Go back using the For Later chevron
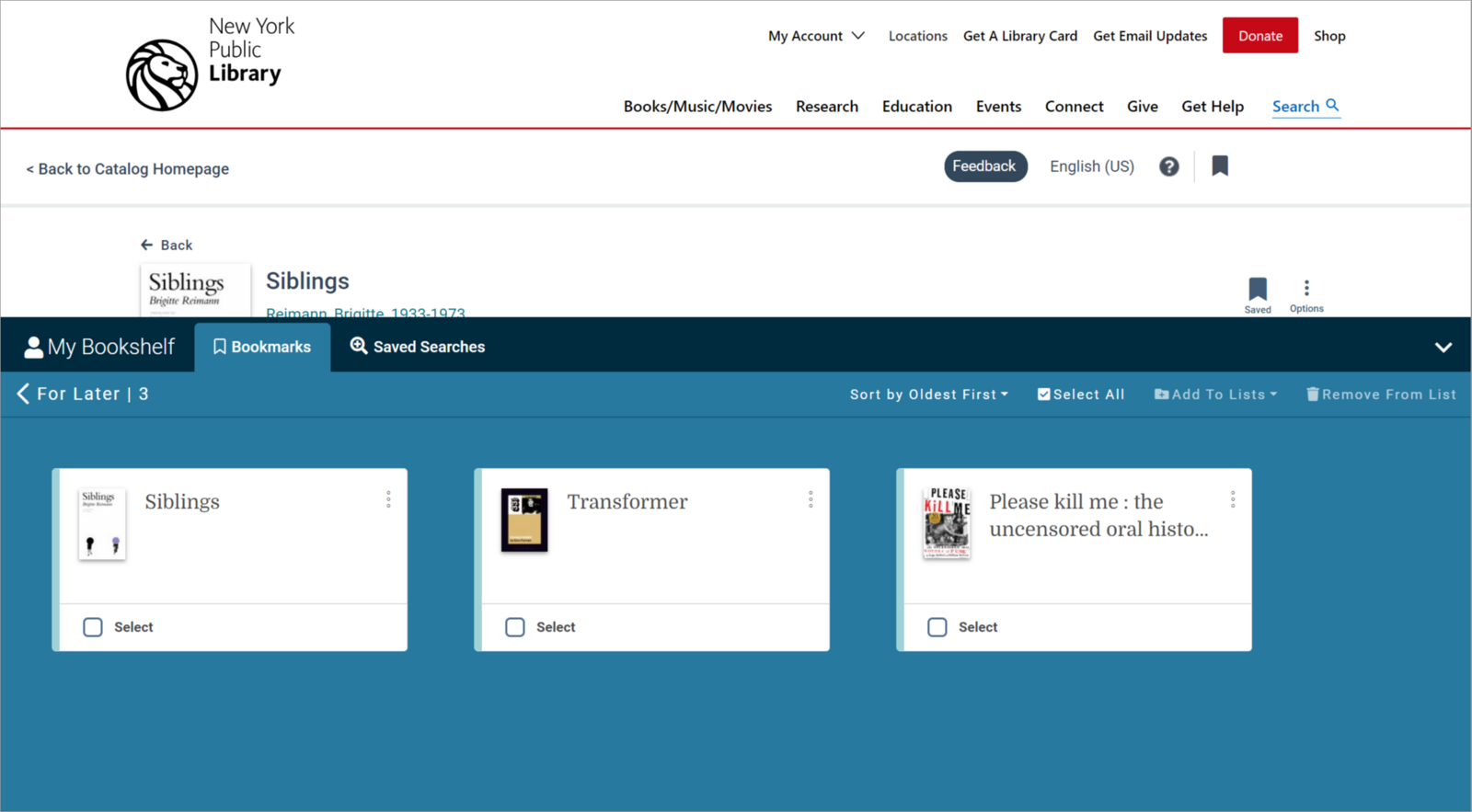The height and width of the screenshot is (812, 1472). (23, 394)
